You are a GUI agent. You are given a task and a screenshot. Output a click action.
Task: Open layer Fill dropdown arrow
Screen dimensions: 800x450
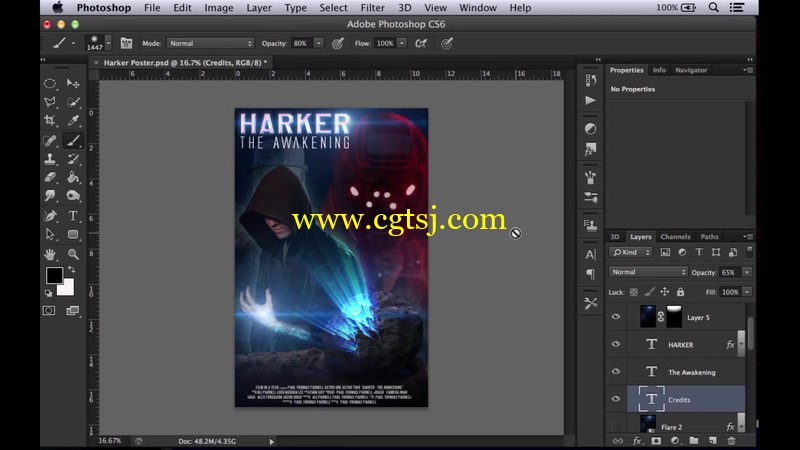pos(747,292)
